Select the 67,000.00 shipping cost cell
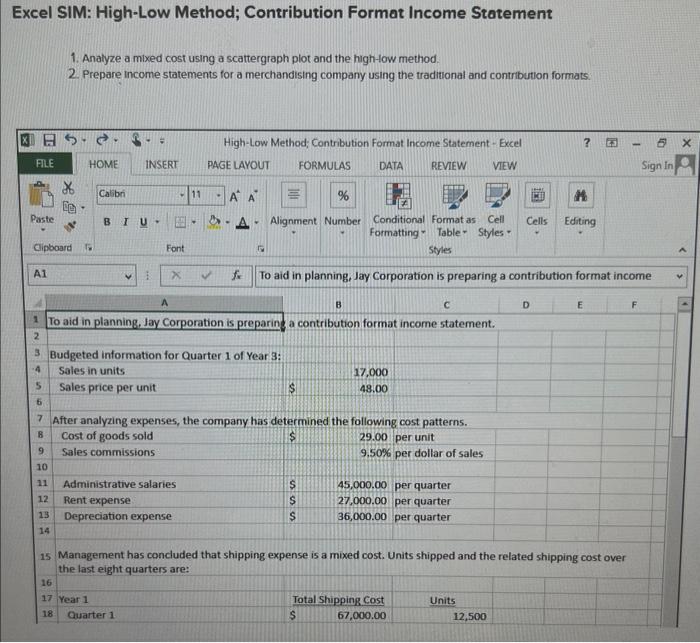Screen dimensions: 700x643 [x=338, y=615]
